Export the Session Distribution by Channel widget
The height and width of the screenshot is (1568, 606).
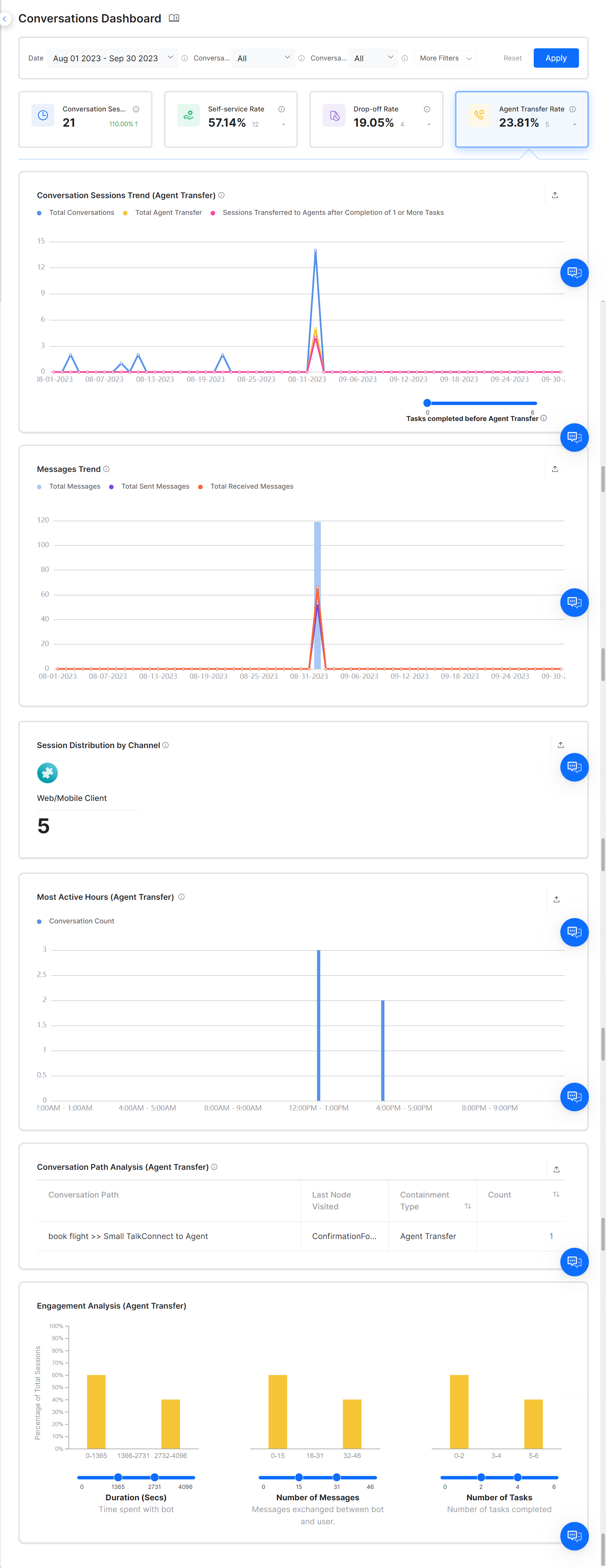[560, 745]
